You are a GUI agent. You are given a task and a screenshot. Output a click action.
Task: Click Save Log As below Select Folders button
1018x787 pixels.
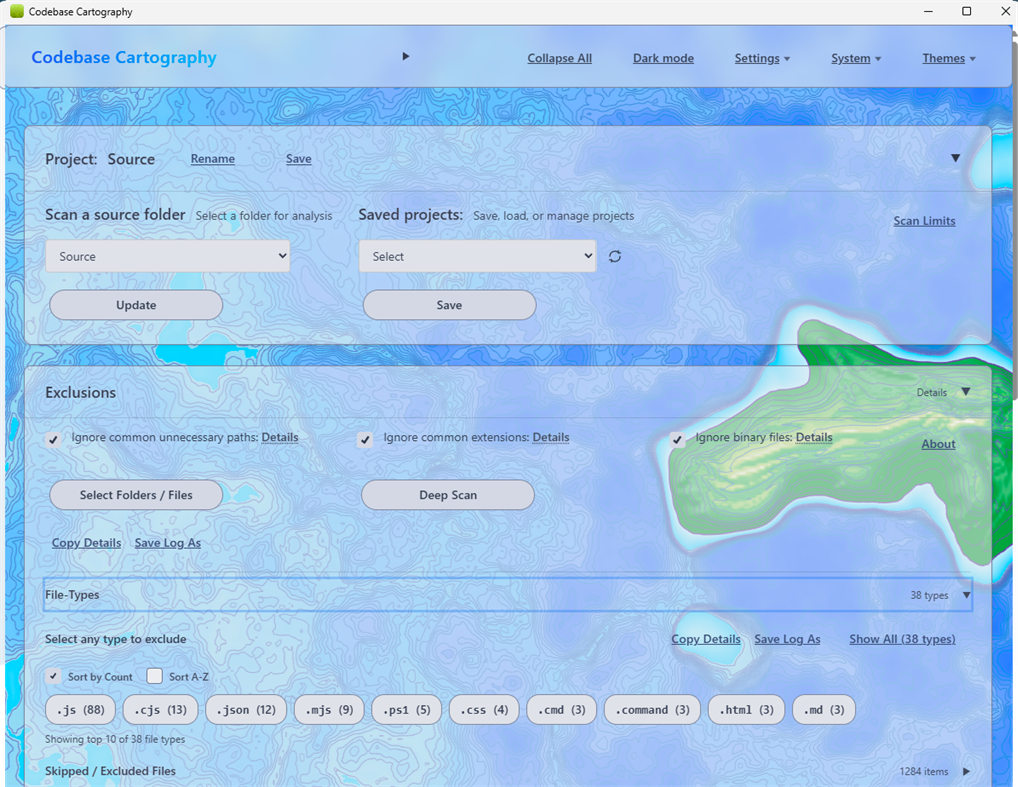(x=168, y=543)
